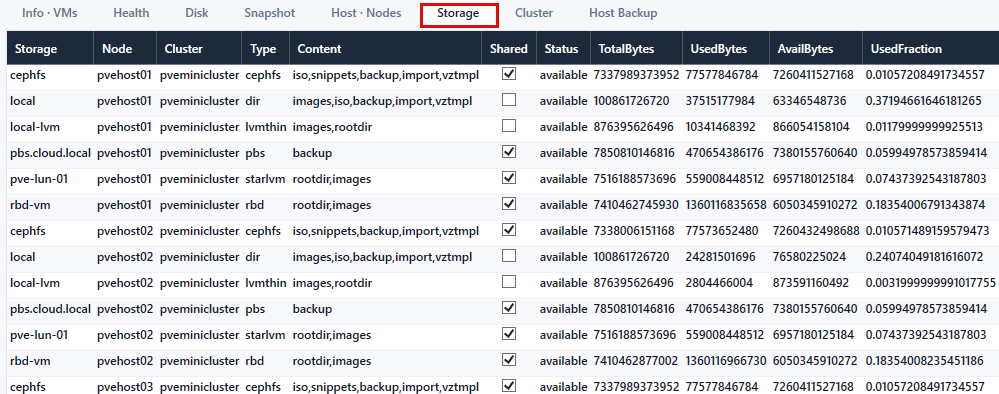This screenshot has width=999, height=394.
Task: Open the Health tab
Action: coord(131,13)
